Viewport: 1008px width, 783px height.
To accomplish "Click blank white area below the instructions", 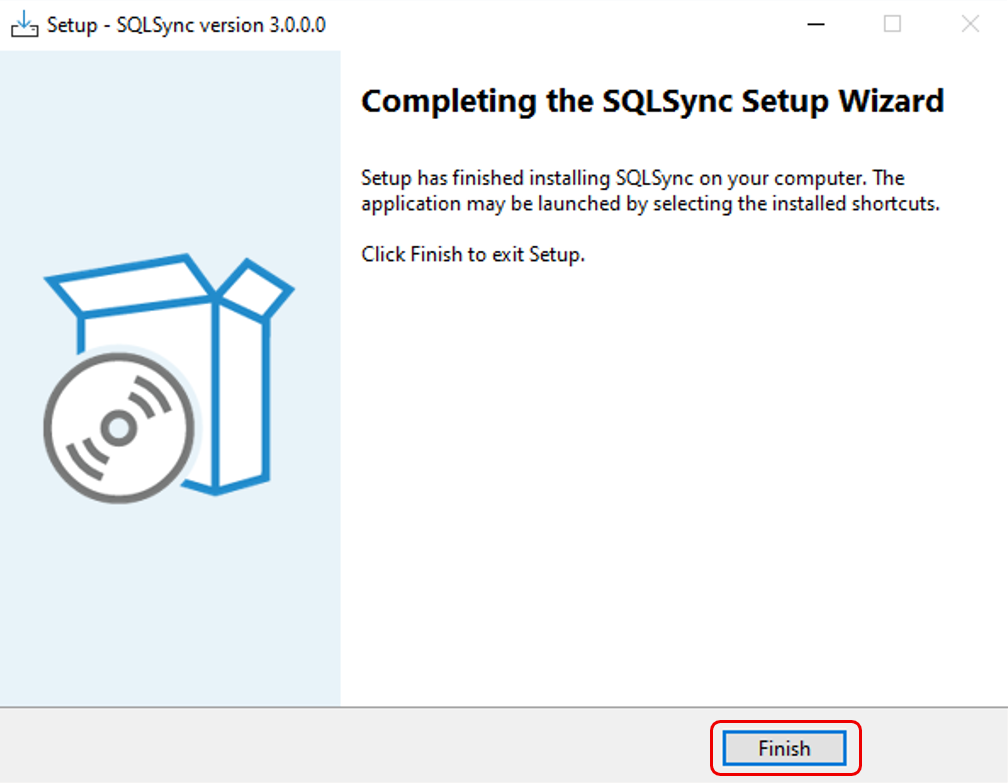I will point(670,480).
